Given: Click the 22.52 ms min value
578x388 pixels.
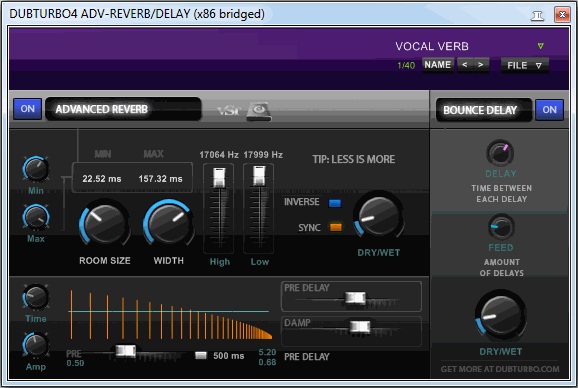Looking at the screenshot, I should (x=102, y=179).
